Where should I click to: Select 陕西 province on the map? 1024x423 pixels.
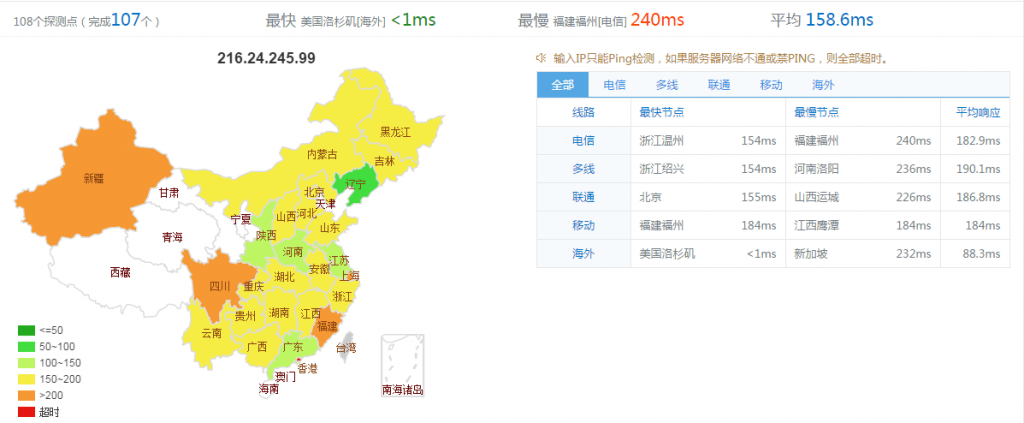pos(266,235)
